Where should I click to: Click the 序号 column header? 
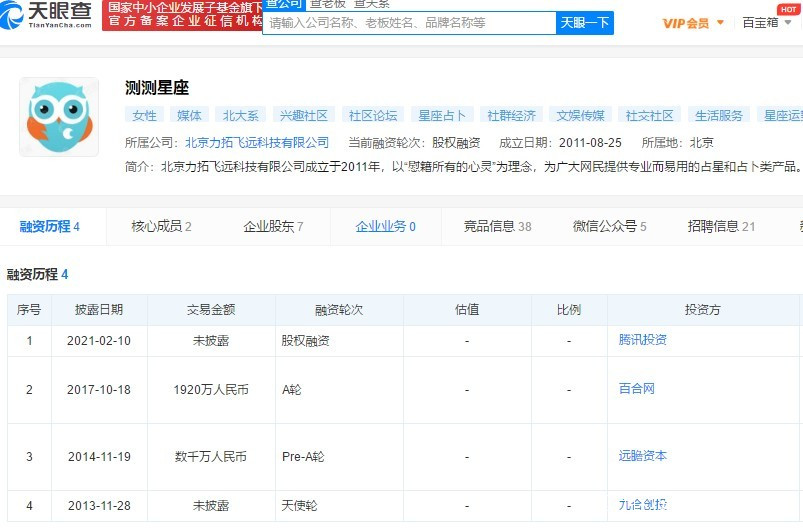29,309
